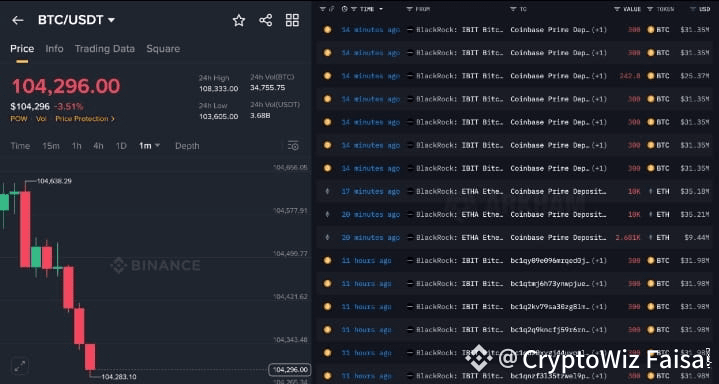
Task: Select the 1D chart interval
Action: point(121,146)
